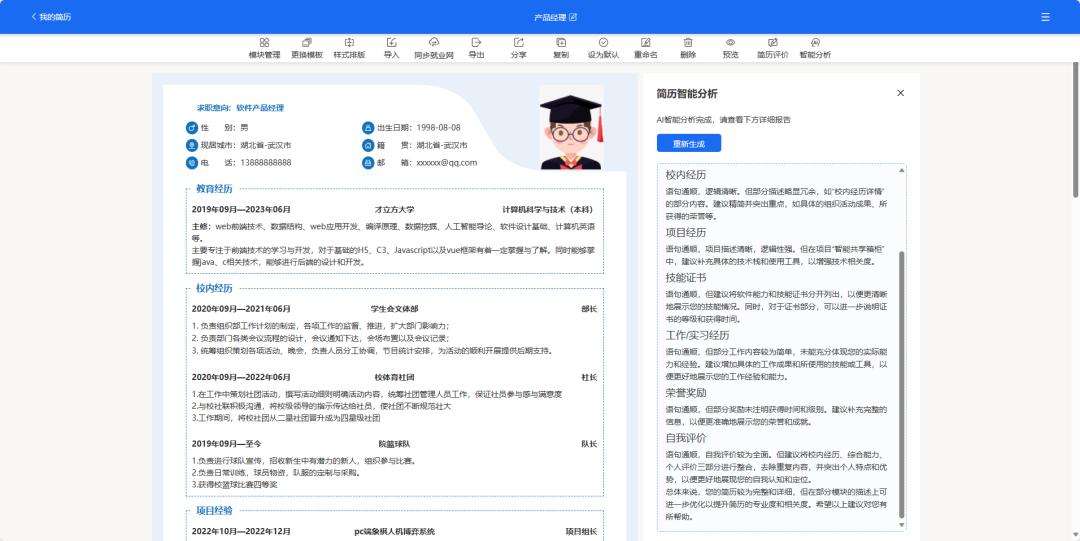Viewport: 1080px width, 541px height.
Task: Edit the 产品经理 resume title icon
Action: pyautogui.click(x=573, y=17)
